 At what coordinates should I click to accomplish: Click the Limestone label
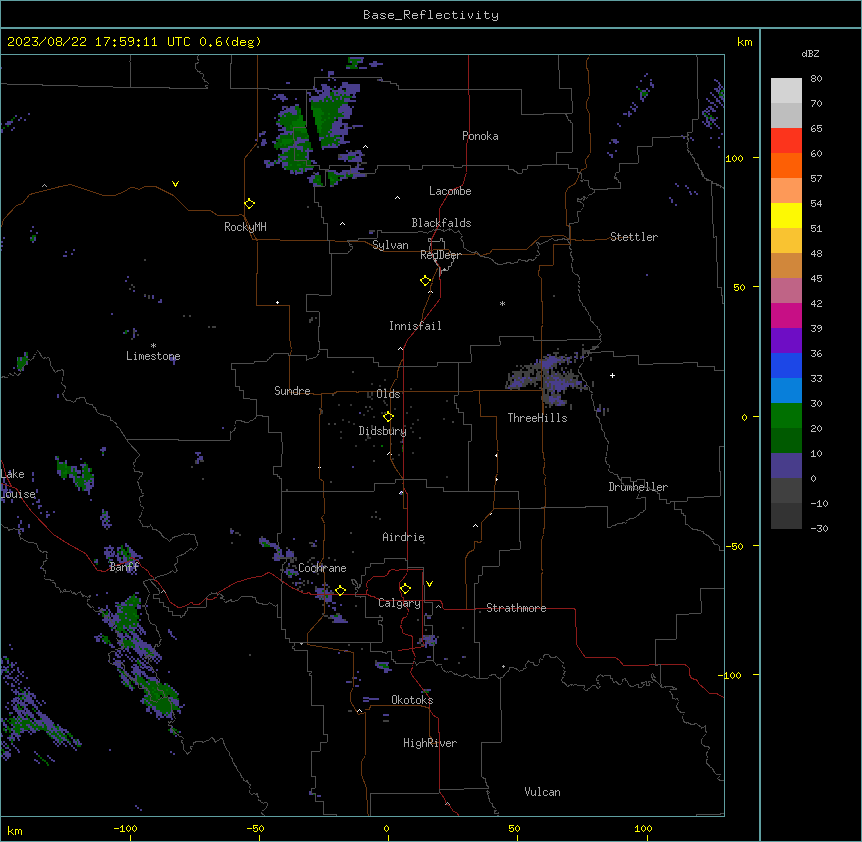(x=153, y=356)
